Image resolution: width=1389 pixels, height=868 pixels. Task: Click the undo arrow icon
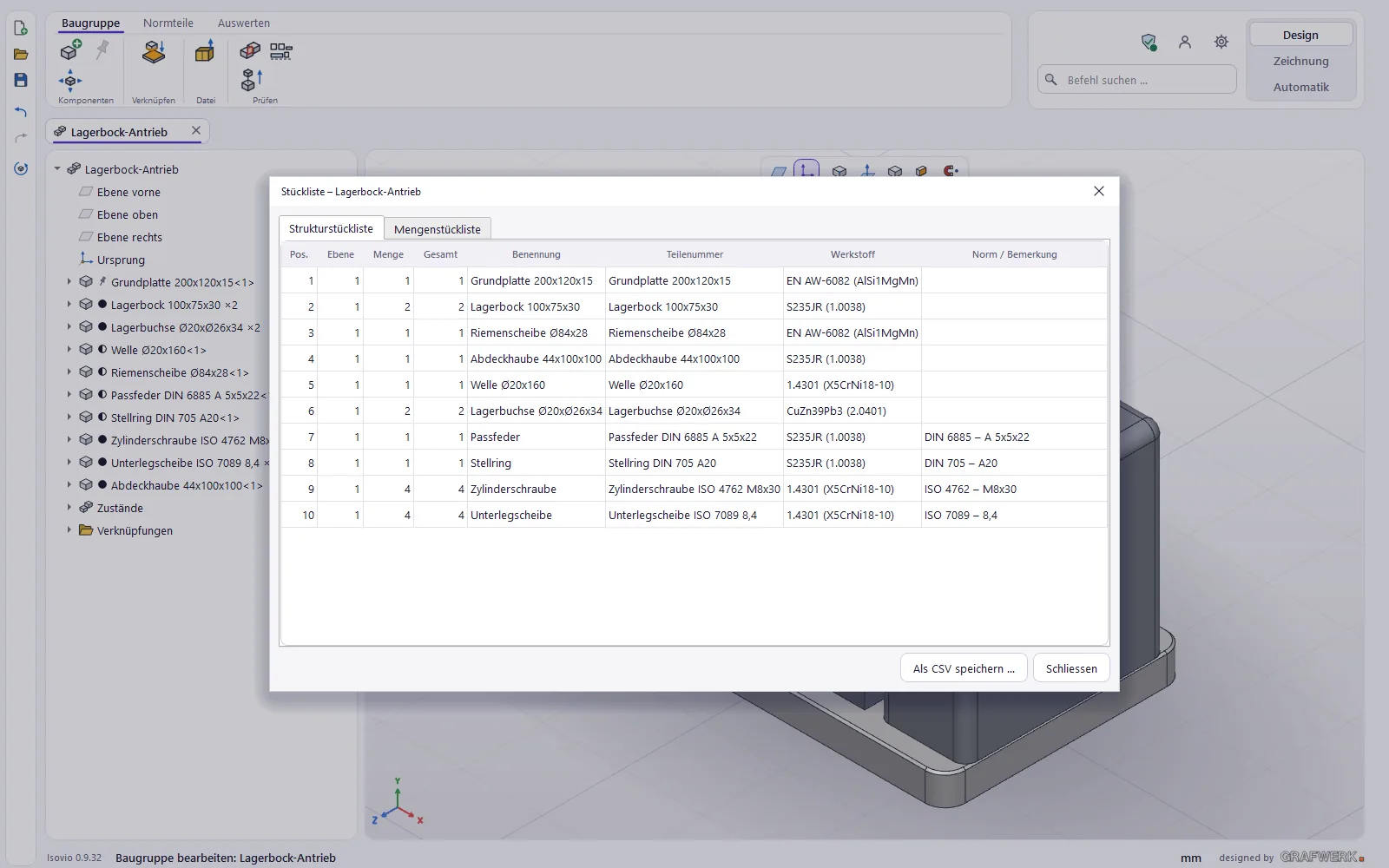click(x=21, y=111)
